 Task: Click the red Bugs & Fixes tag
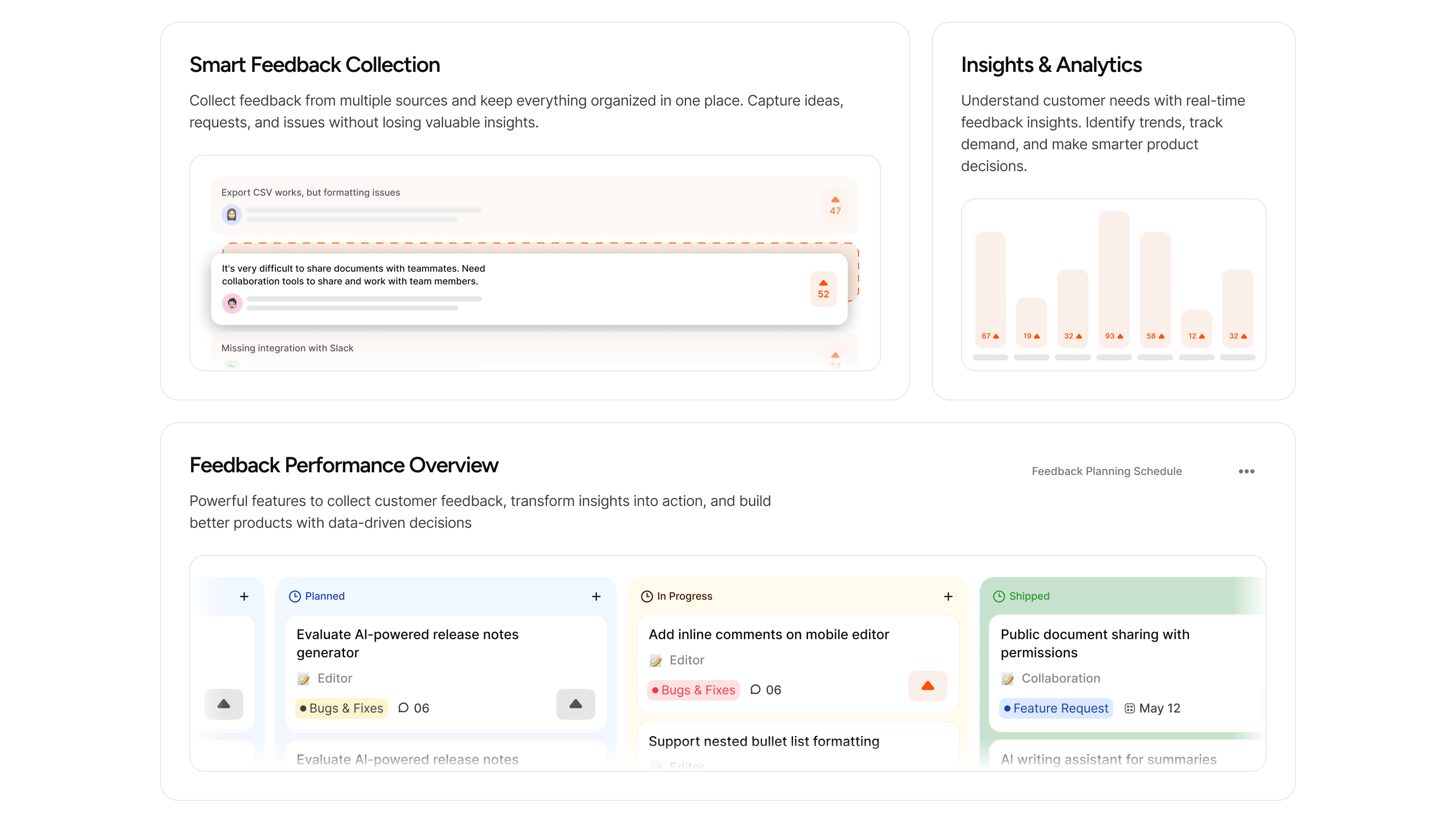click(x=693, y=690)
